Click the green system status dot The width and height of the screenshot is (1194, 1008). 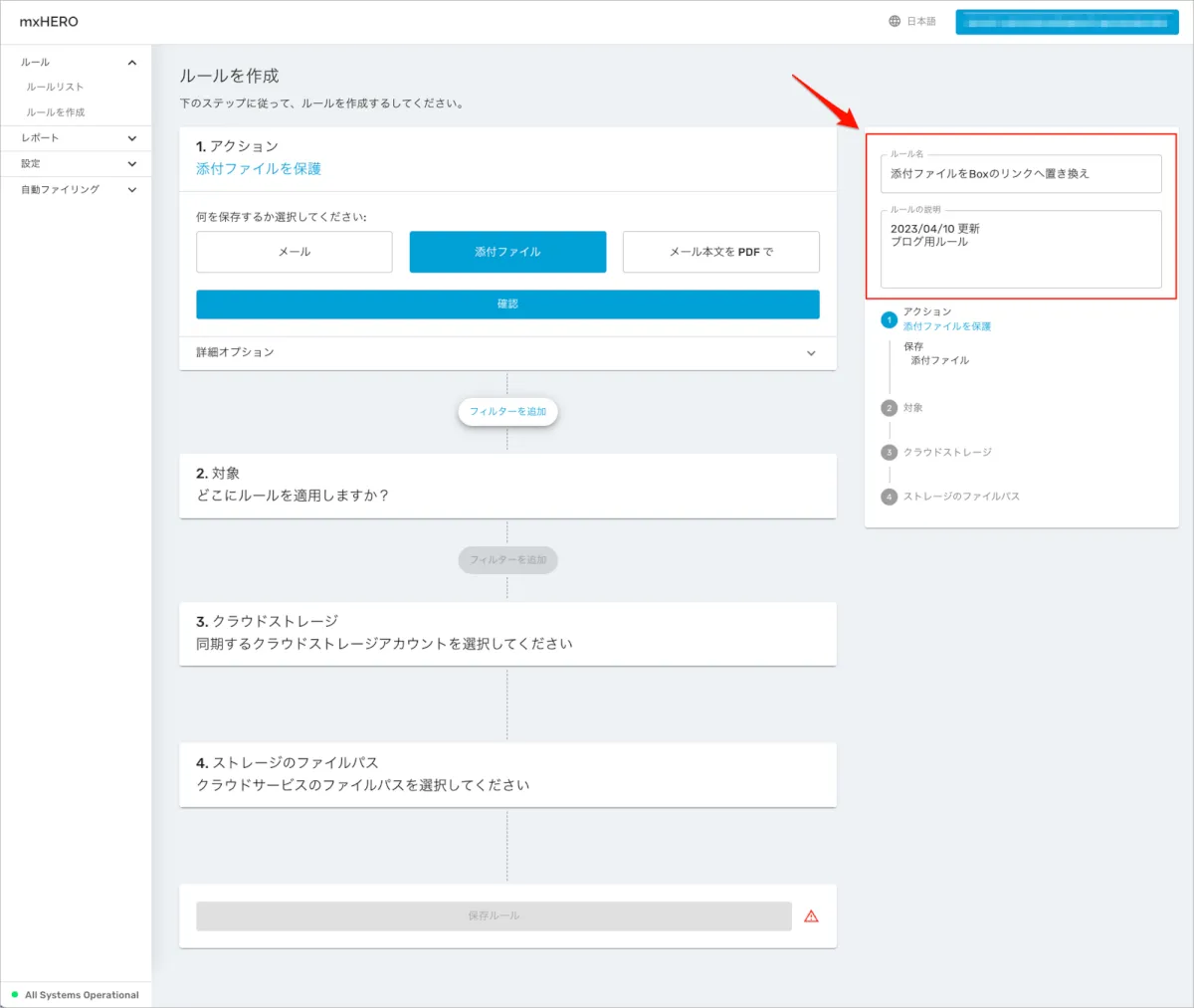(15, 994)
